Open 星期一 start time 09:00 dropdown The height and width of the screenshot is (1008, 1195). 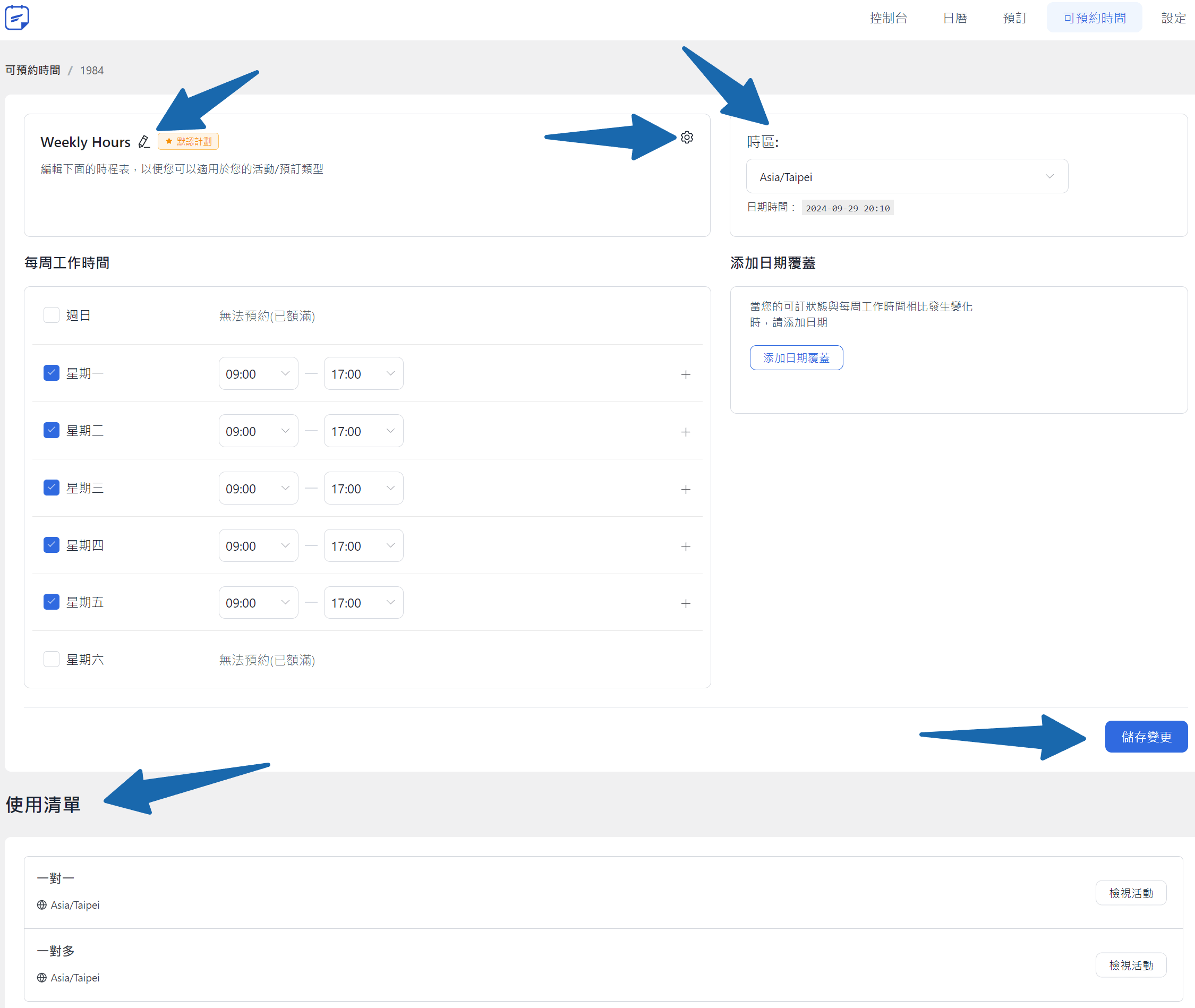pyautogui.click(x=258, y=374)
